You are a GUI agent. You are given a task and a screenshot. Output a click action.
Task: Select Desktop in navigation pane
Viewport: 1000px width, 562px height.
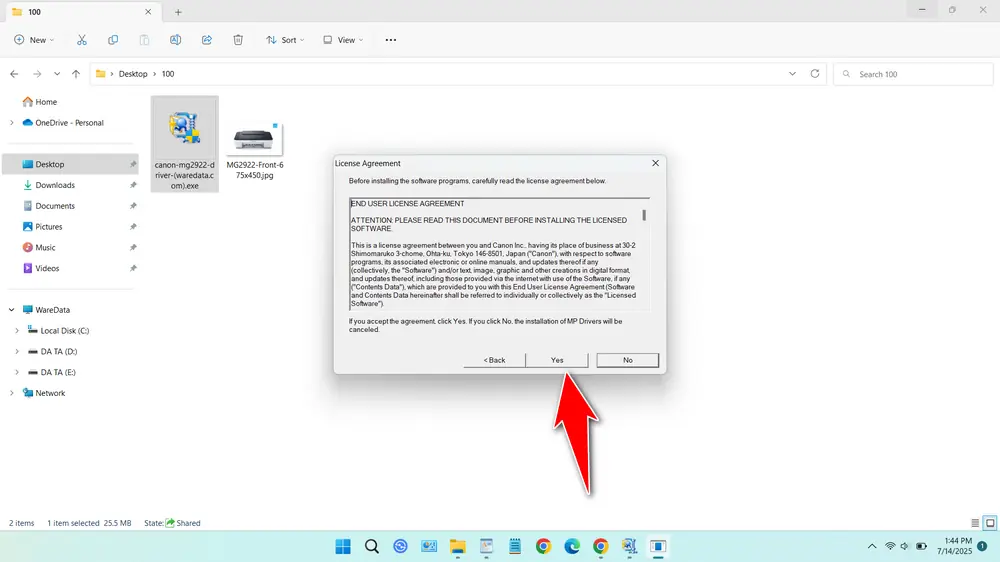pos(70,164)
